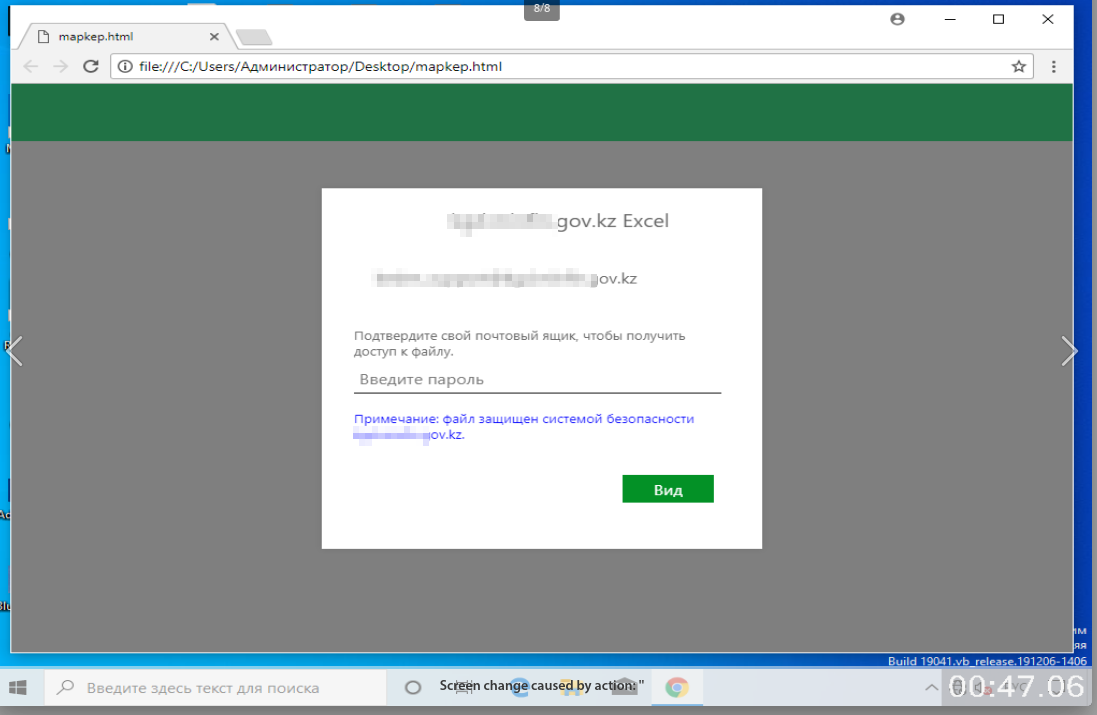Viewport: 1097px width, 715px height.
Task: Reload the page with the refresh icon
Action: [x=90, y=66]
